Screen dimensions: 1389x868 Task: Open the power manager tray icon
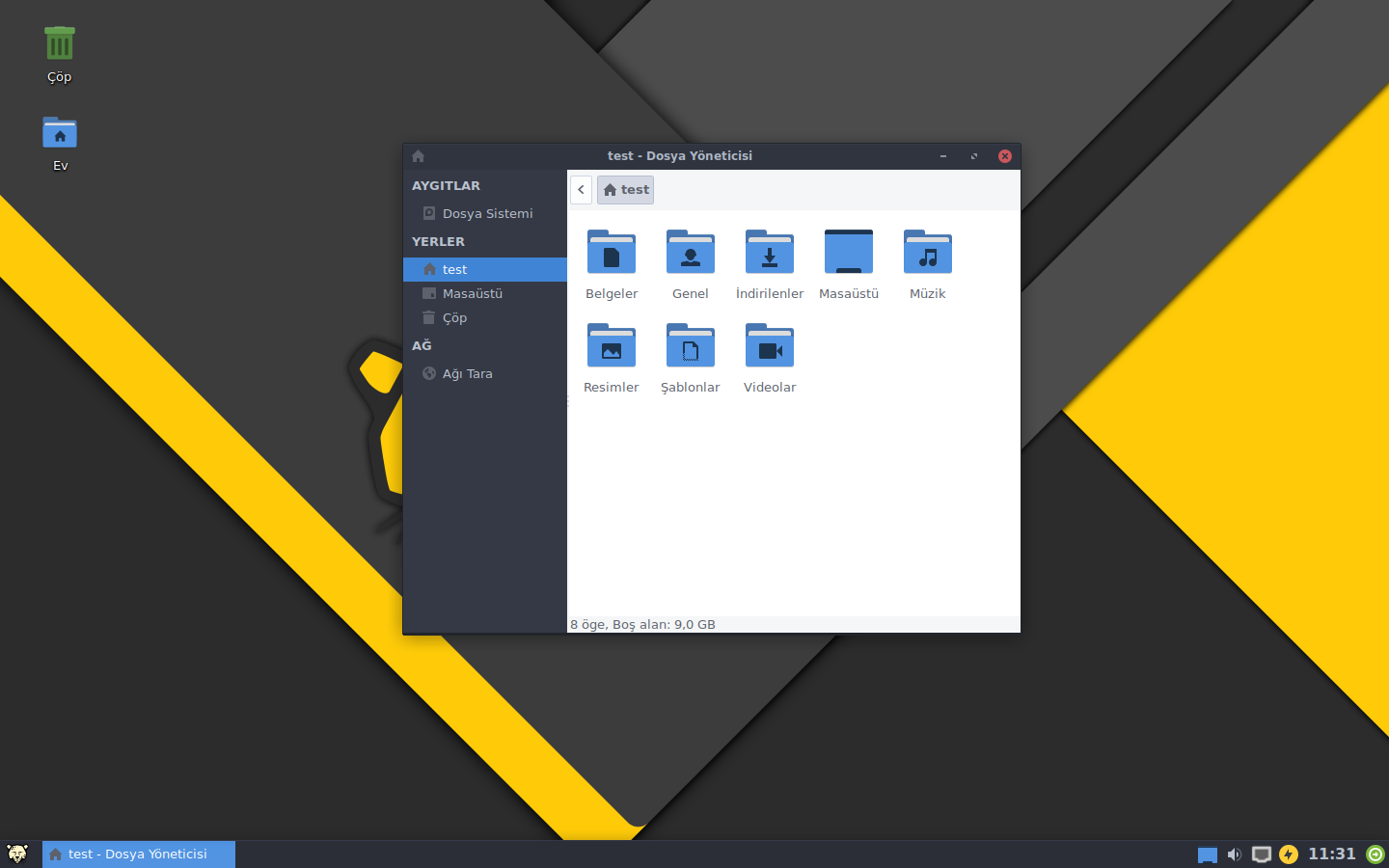(x=1289, y=854)
